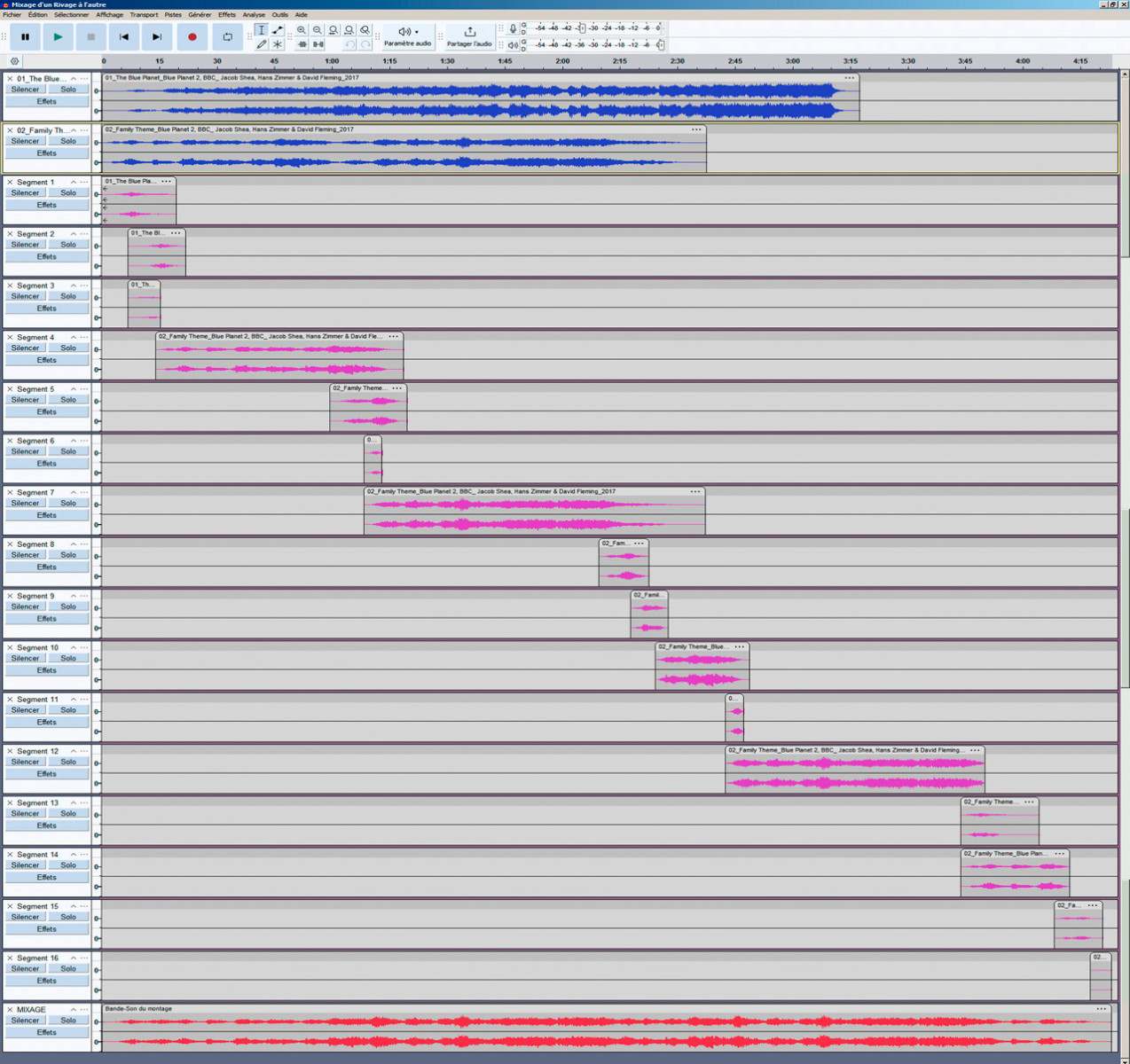Activate the Multi-tool

click(x=278, y=43)
